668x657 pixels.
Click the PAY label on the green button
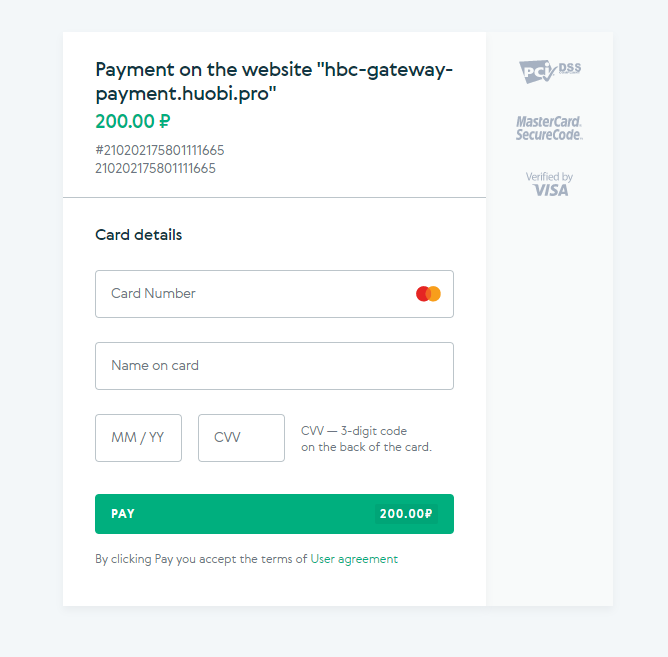pos(123,514)
